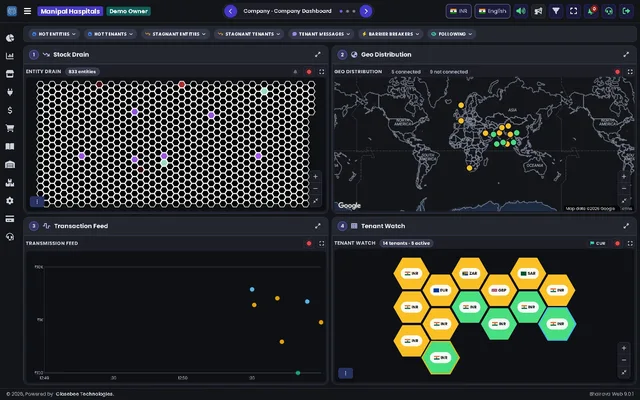This screenshot has height=400, width=640.
Task: Toggle CUR flag button in Tenant Watch
Action: pyautogui.click(x=598, y=243)
